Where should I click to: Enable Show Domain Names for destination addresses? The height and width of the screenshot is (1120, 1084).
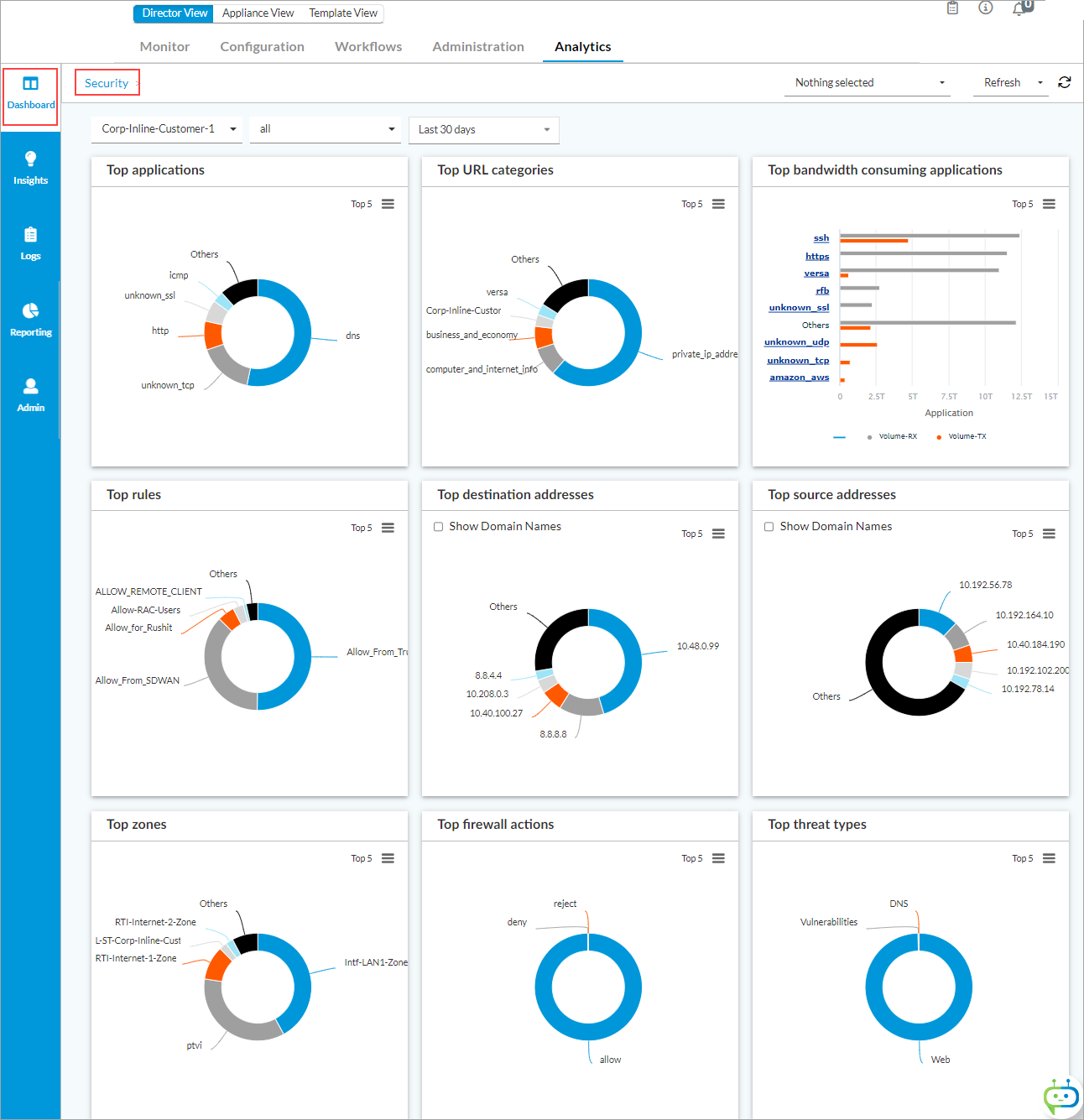[438, 527]
